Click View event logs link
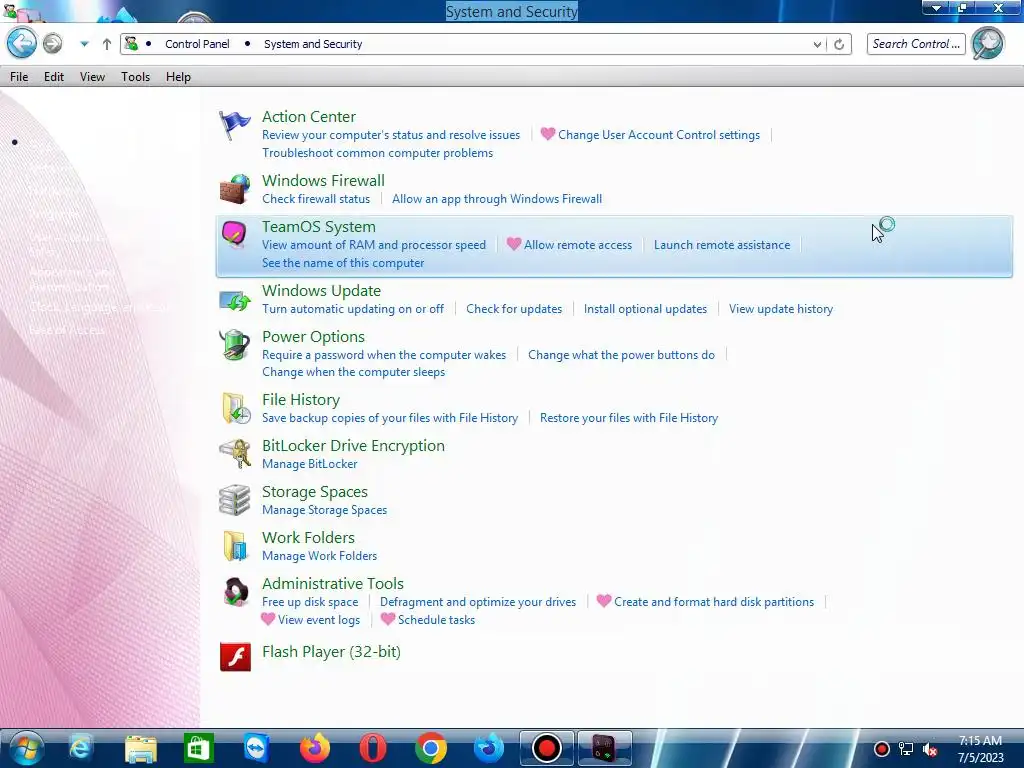 pyautogui.click(x=319, y=620)
